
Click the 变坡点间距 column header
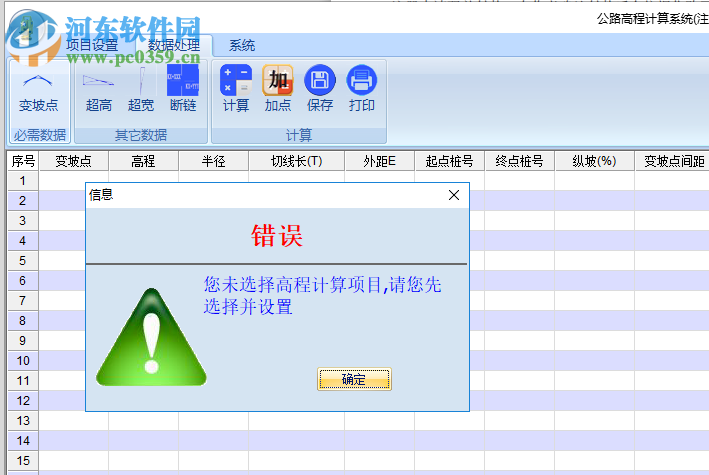click(x=674, y=161)
